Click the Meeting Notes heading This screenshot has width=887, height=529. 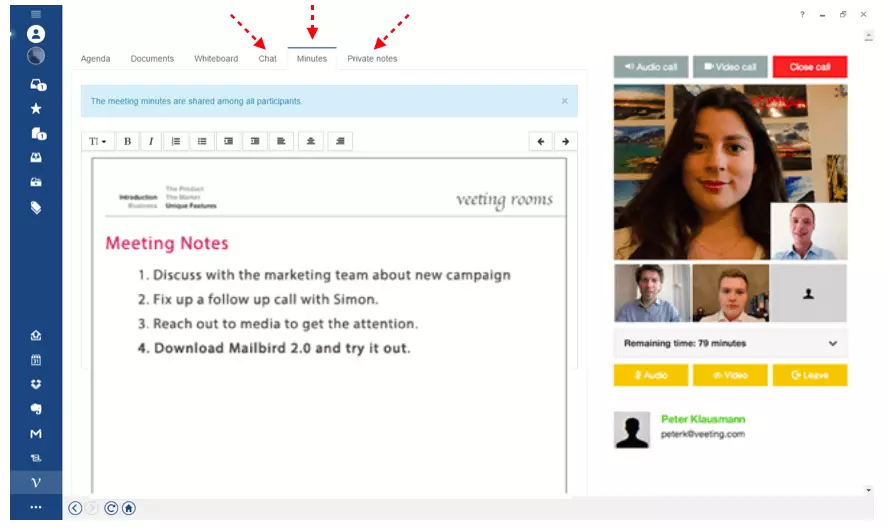pyautogui.click(x=167, y=243)
